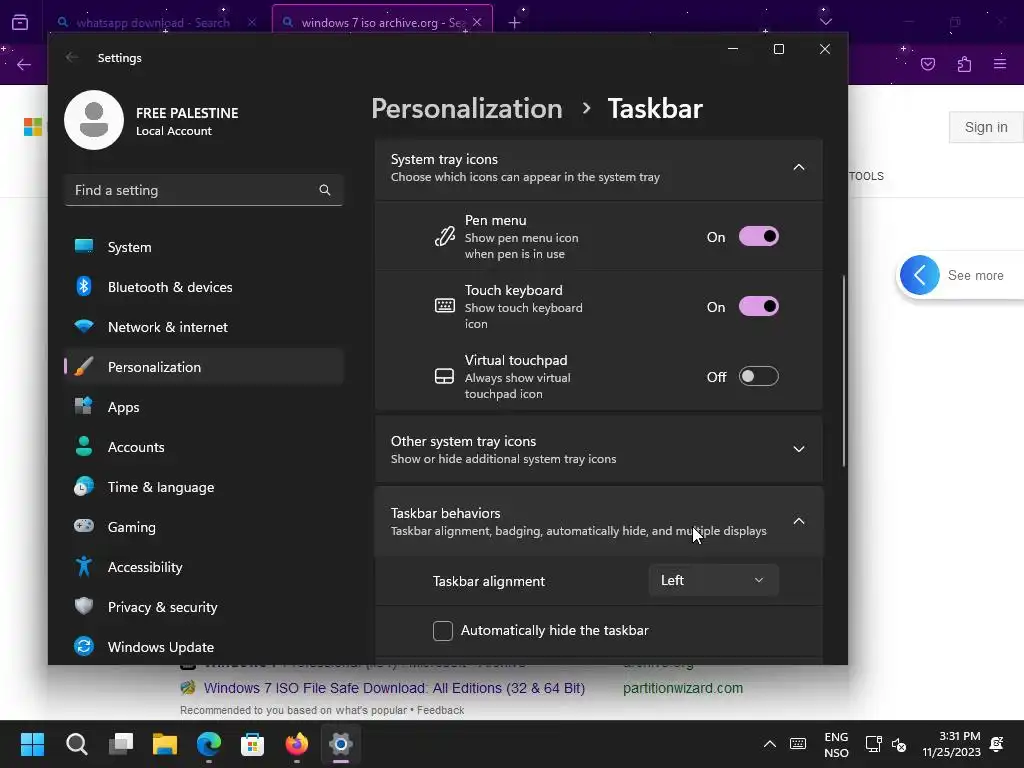Image resolution: width=1024 pixels, height=768 pixels.
Task: Expand Other system tray icons section
Action: [799, 449]
